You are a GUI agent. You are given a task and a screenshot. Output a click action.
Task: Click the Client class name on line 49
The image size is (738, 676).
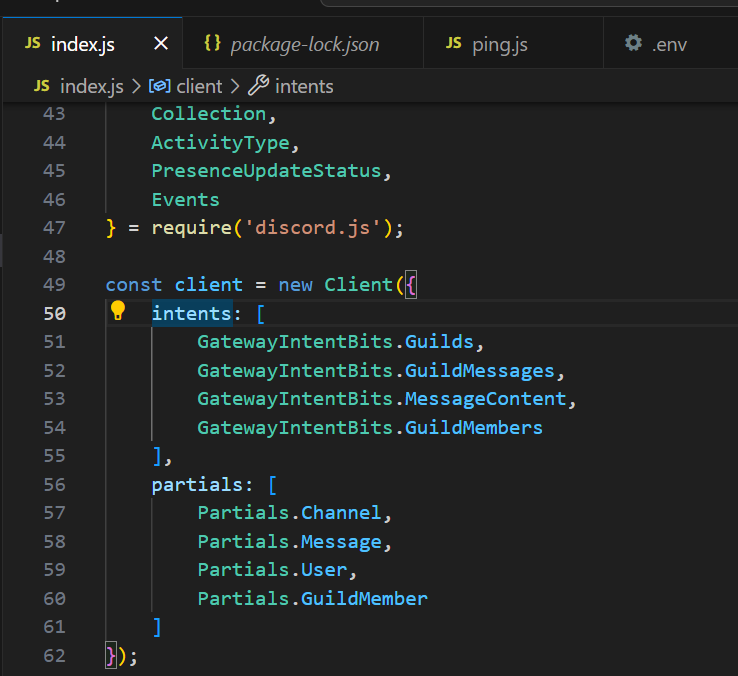click(x=358, y=285)
